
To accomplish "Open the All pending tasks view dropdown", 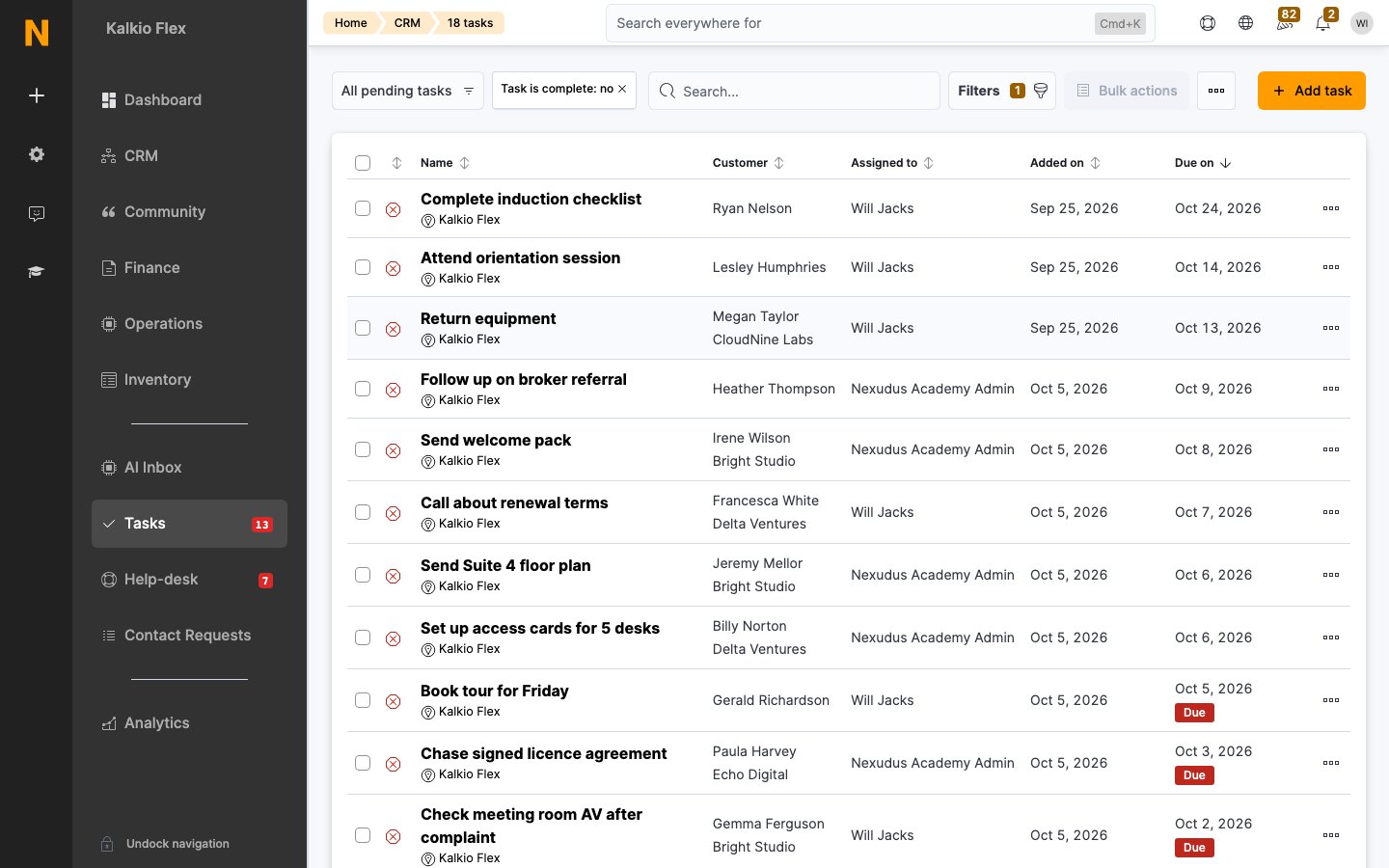I will (x=407, y=91).
